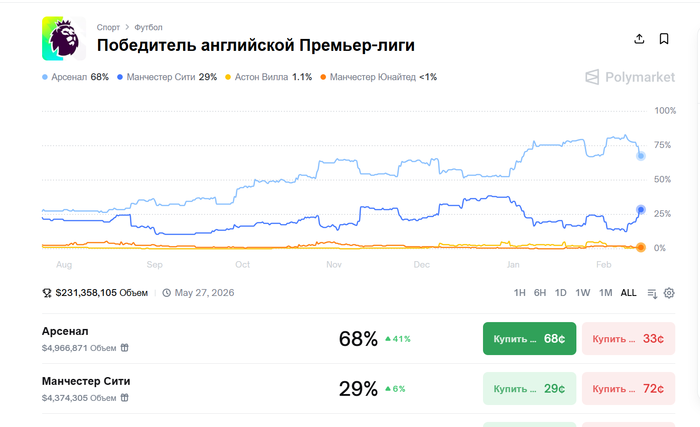This screenshot has height=427, width=700.
Task: Click the Арсенал legend color dot
Action: [x=45, y=77]
